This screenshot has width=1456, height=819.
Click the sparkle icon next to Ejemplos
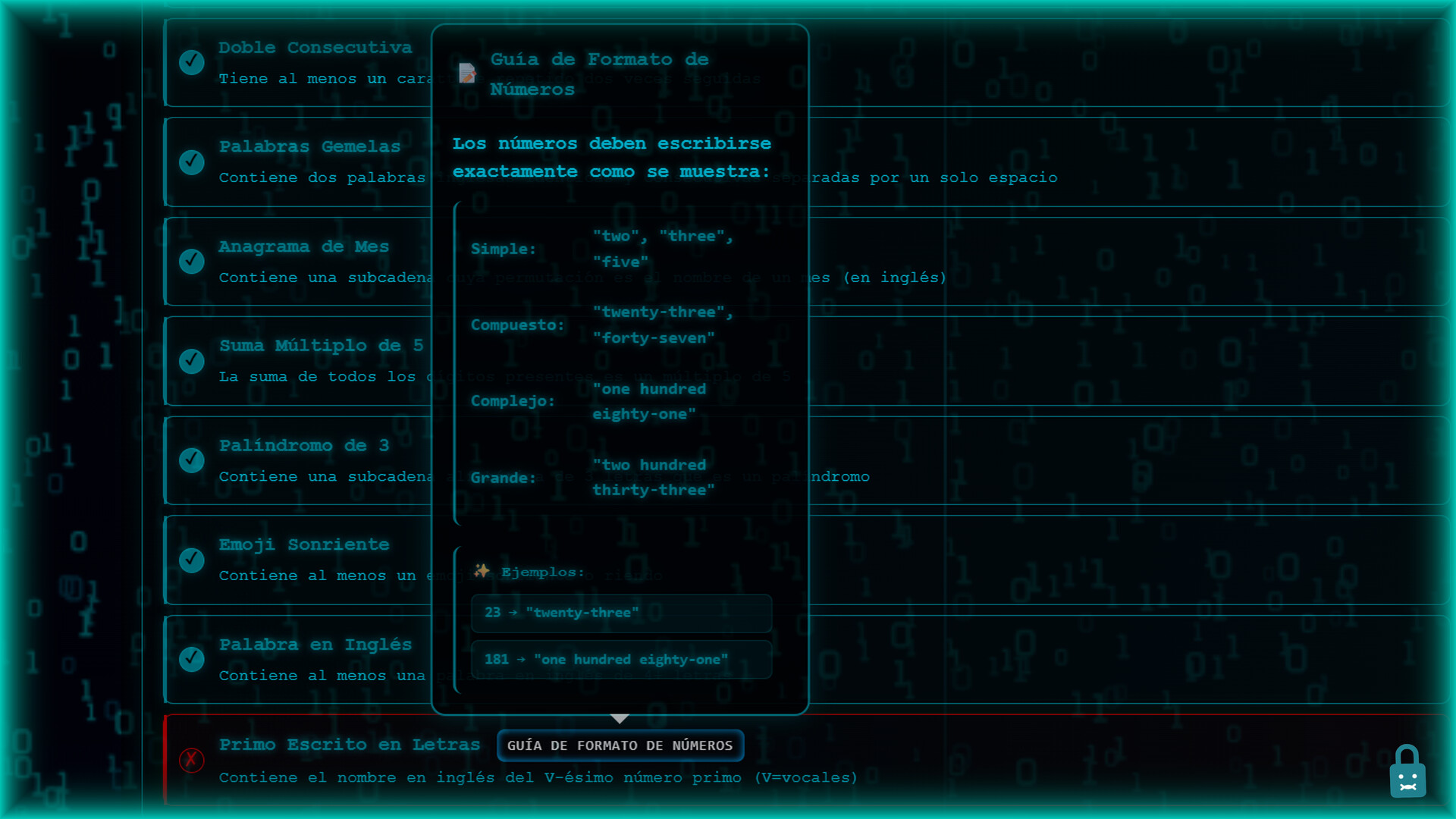(482, 571)
